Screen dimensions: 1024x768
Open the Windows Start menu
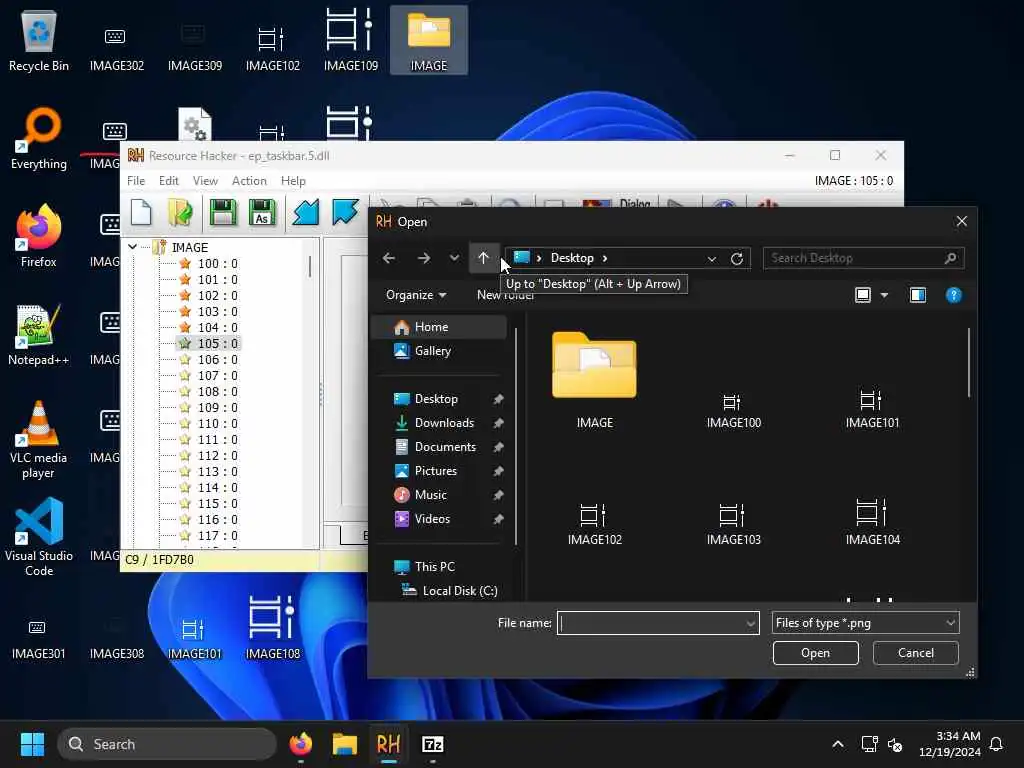(32, 744)
